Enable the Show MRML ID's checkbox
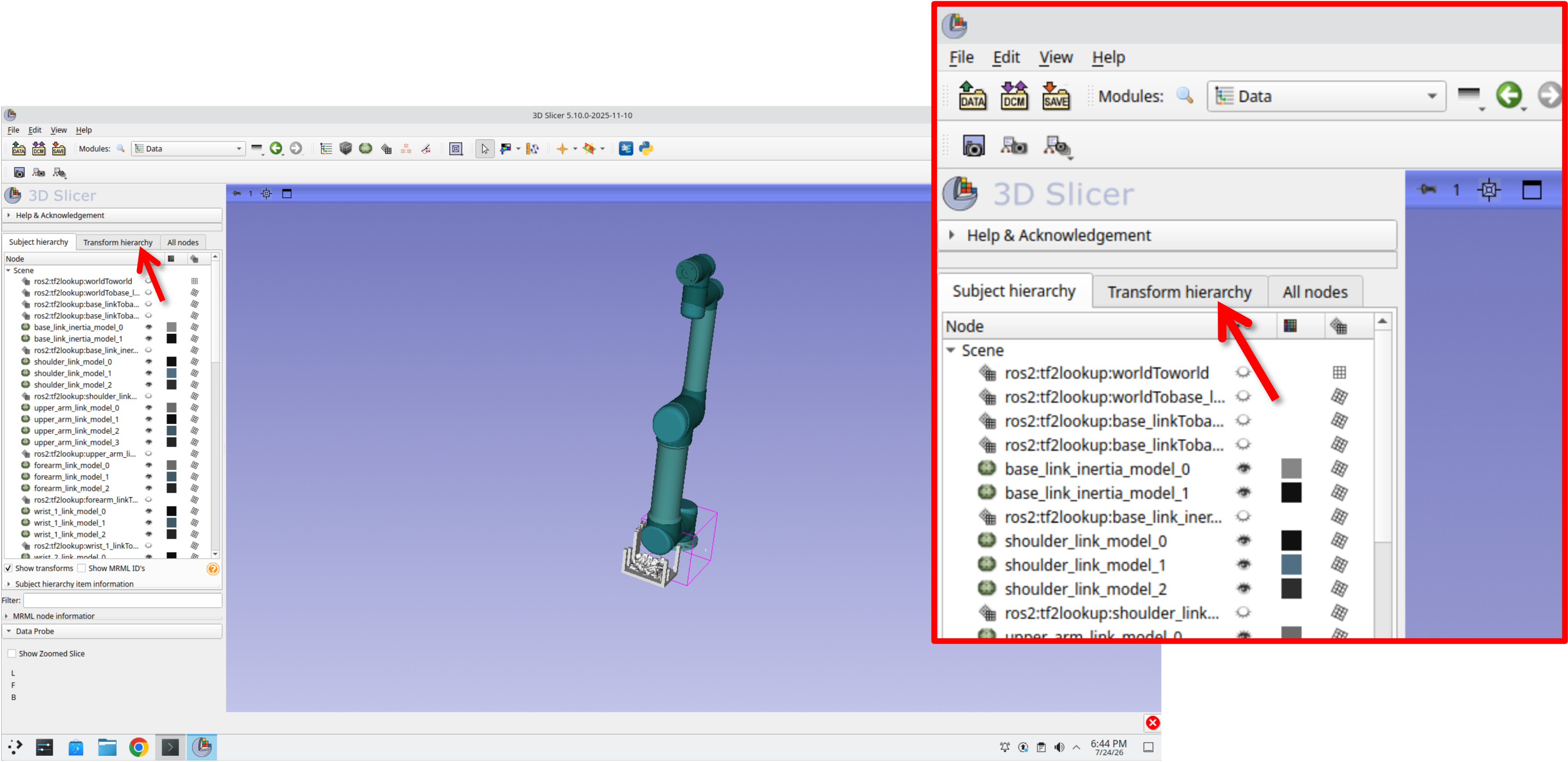 [81, 568]
